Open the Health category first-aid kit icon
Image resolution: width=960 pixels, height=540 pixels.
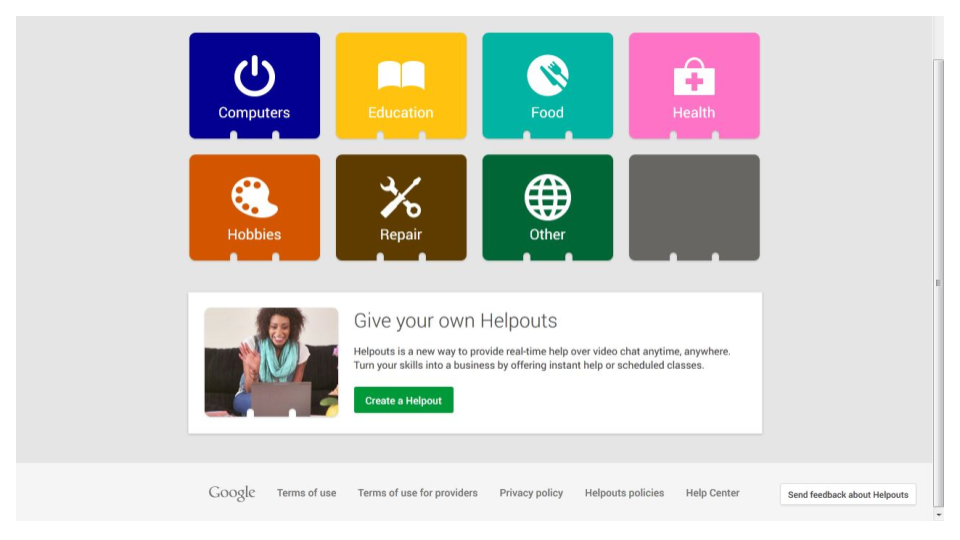[694, 77]
